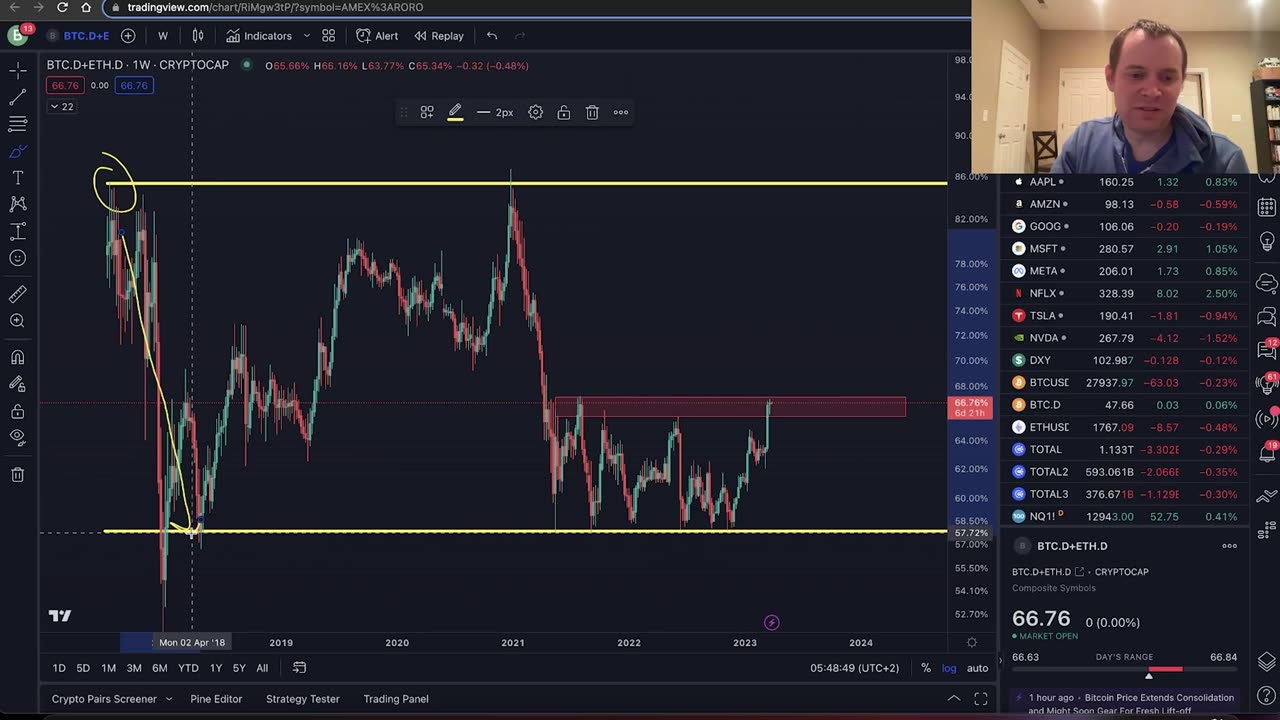Undo the last chart action
This screenshot has height=720, width=1280.
pyautogui.click(x=492, y=36)
